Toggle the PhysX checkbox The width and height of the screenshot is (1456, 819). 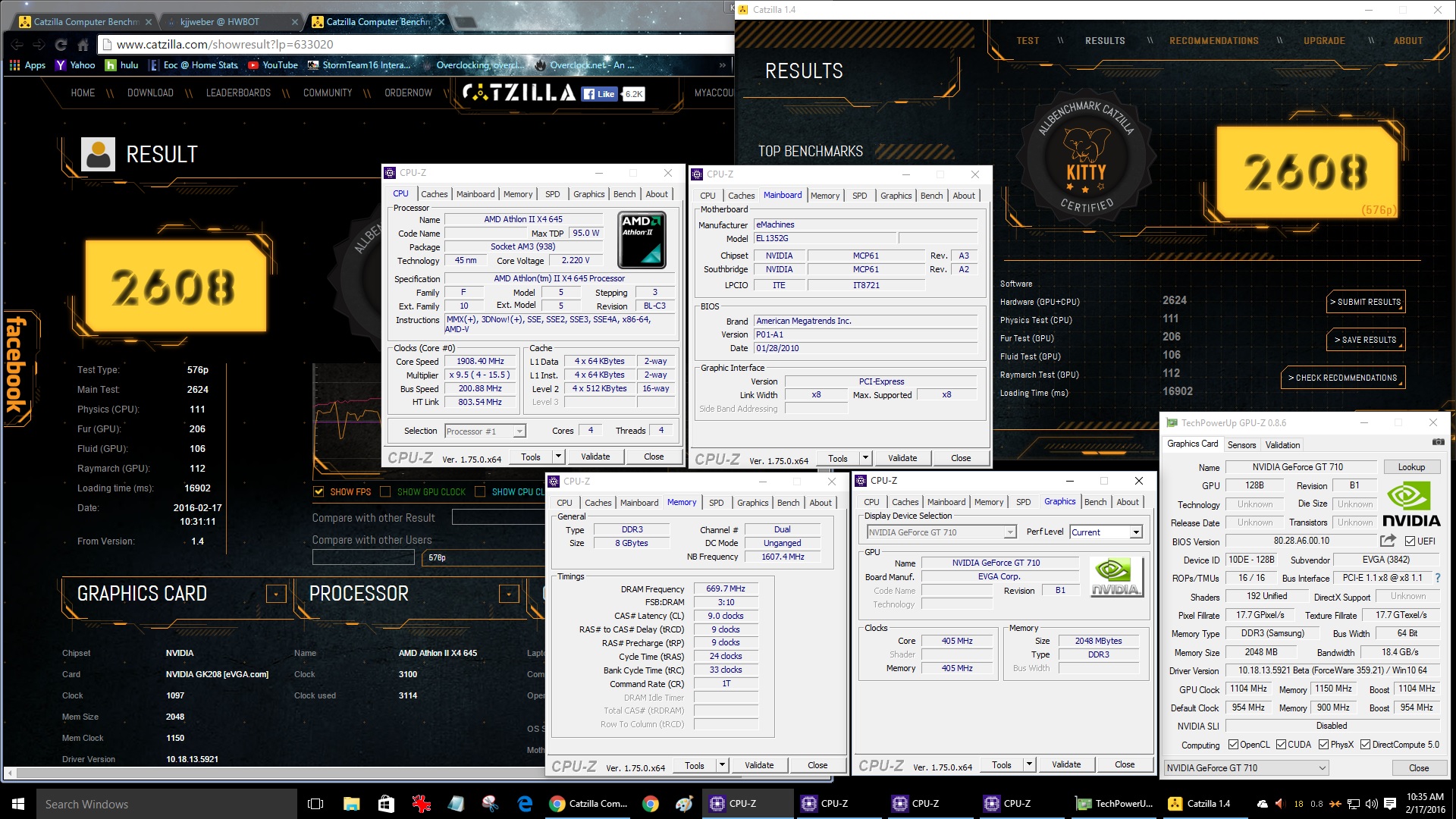(1323, 745)
